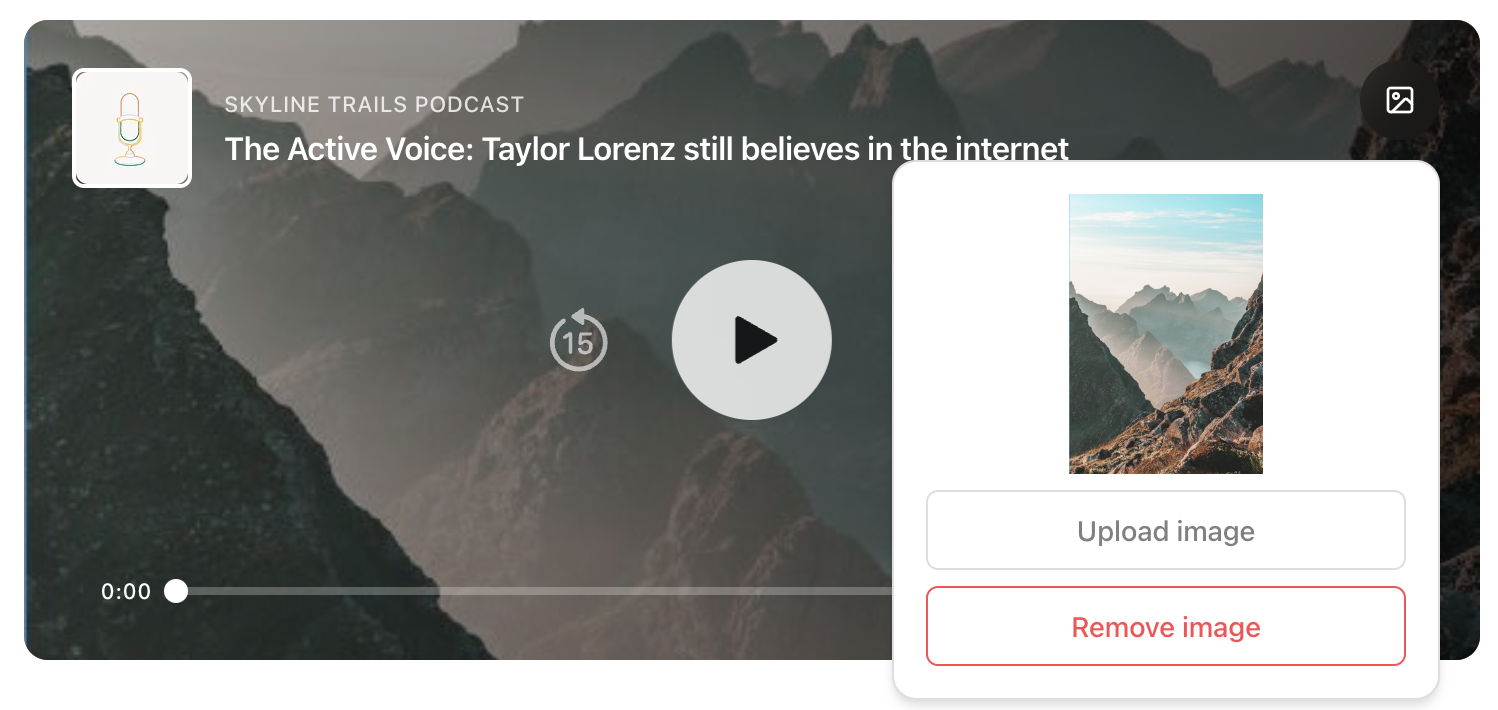Click the number 15 in the rewind icon
Image resolution: width=1498 pixels, height=710 pixels.
578,344
